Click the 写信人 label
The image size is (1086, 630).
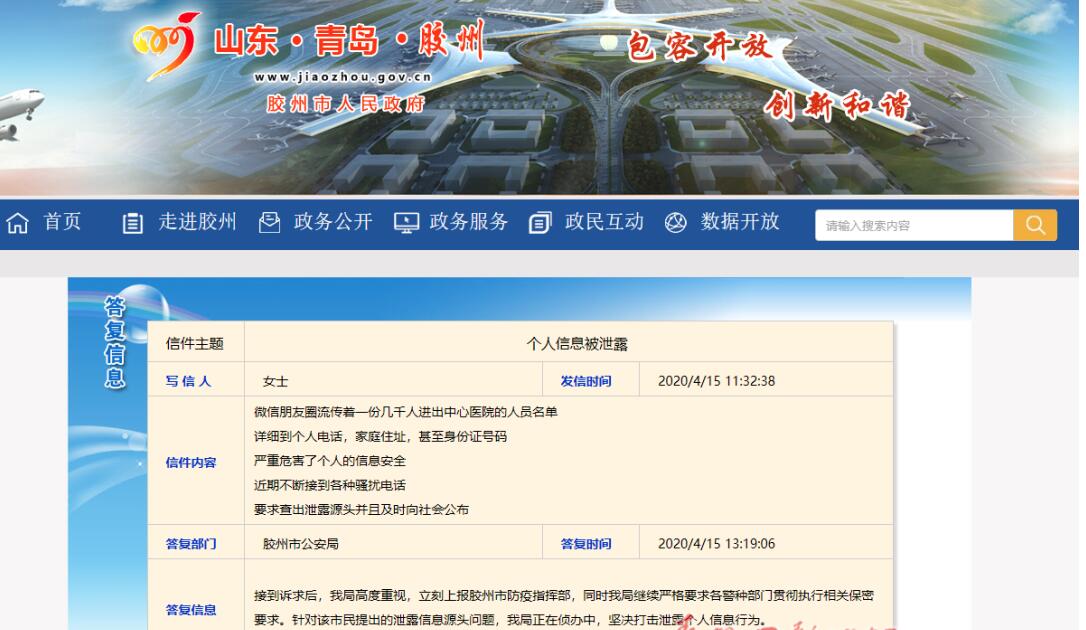[x=188, y=381]
